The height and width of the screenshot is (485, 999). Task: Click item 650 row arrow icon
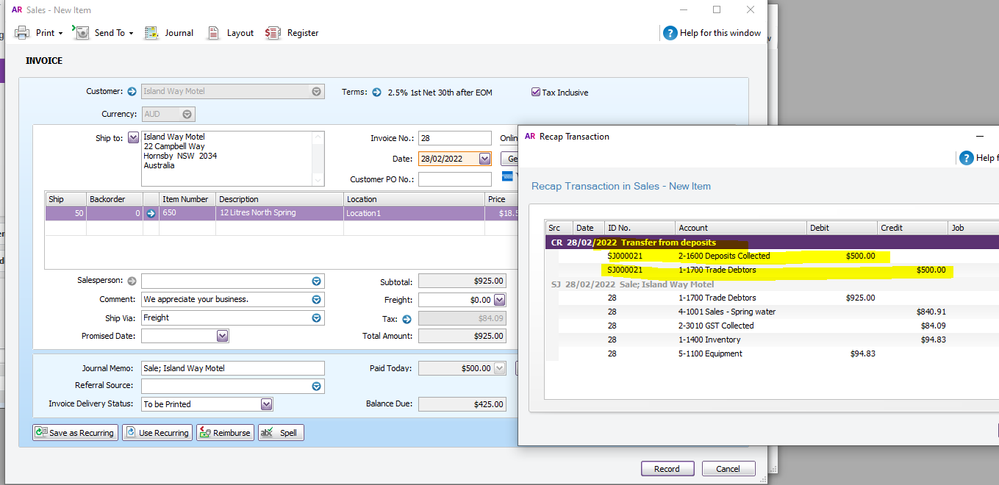[152, 213]
